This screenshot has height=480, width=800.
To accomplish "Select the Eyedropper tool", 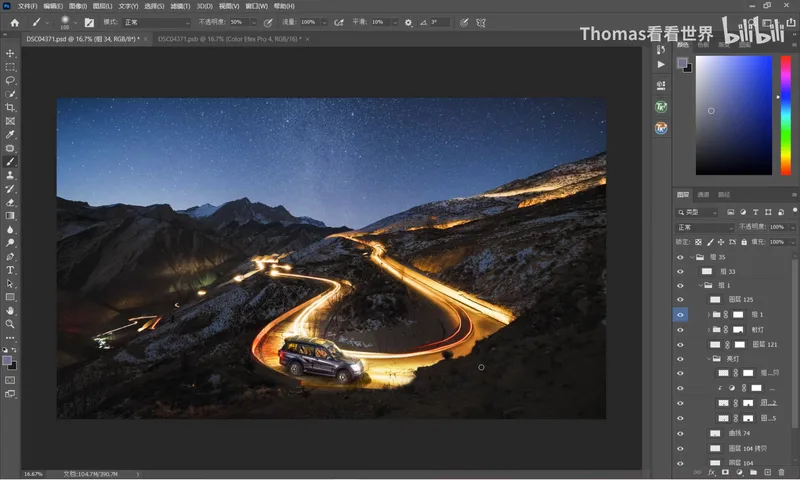I will 10,135.
